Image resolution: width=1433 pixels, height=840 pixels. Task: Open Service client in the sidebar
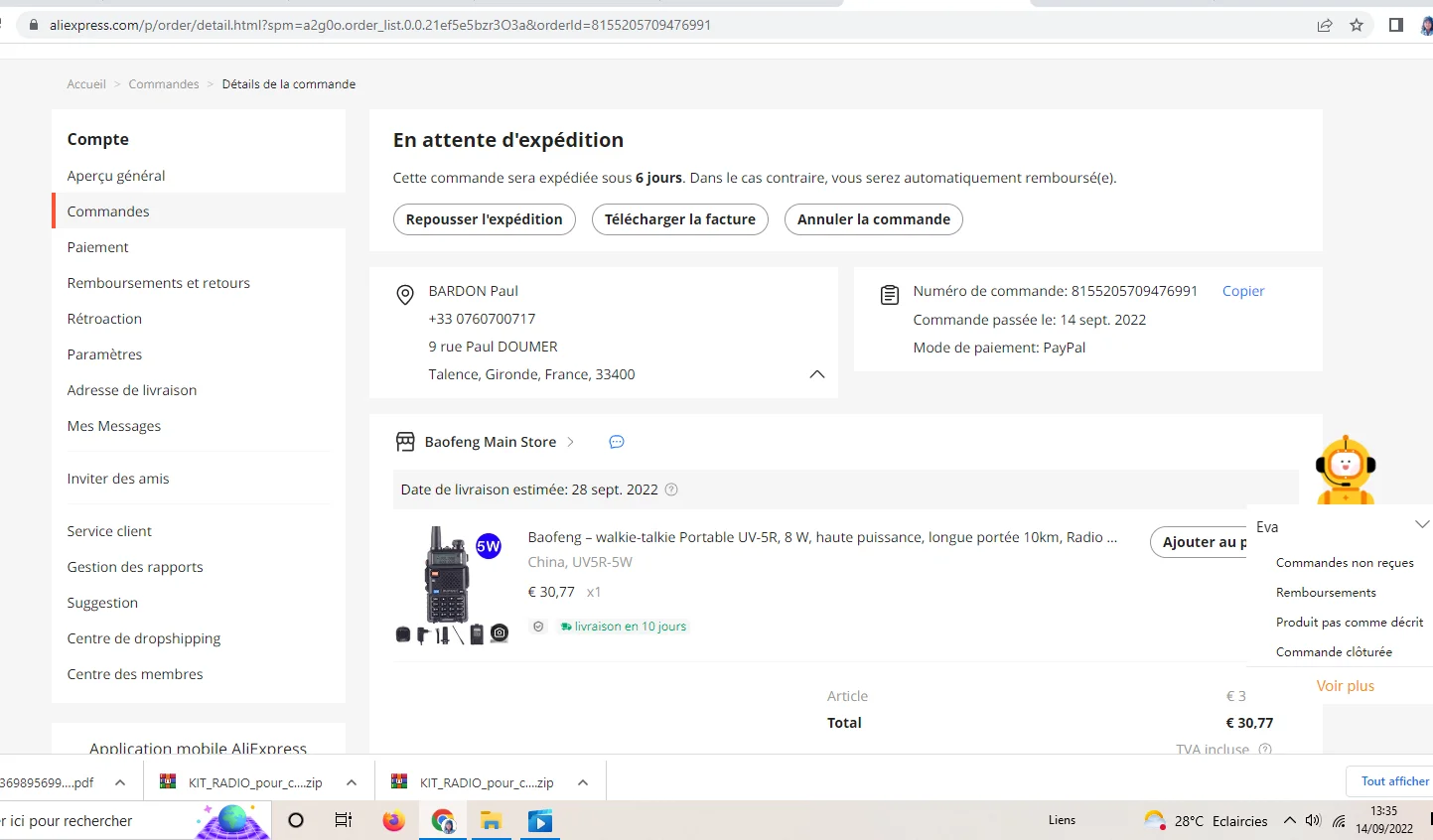pos(109,531)
